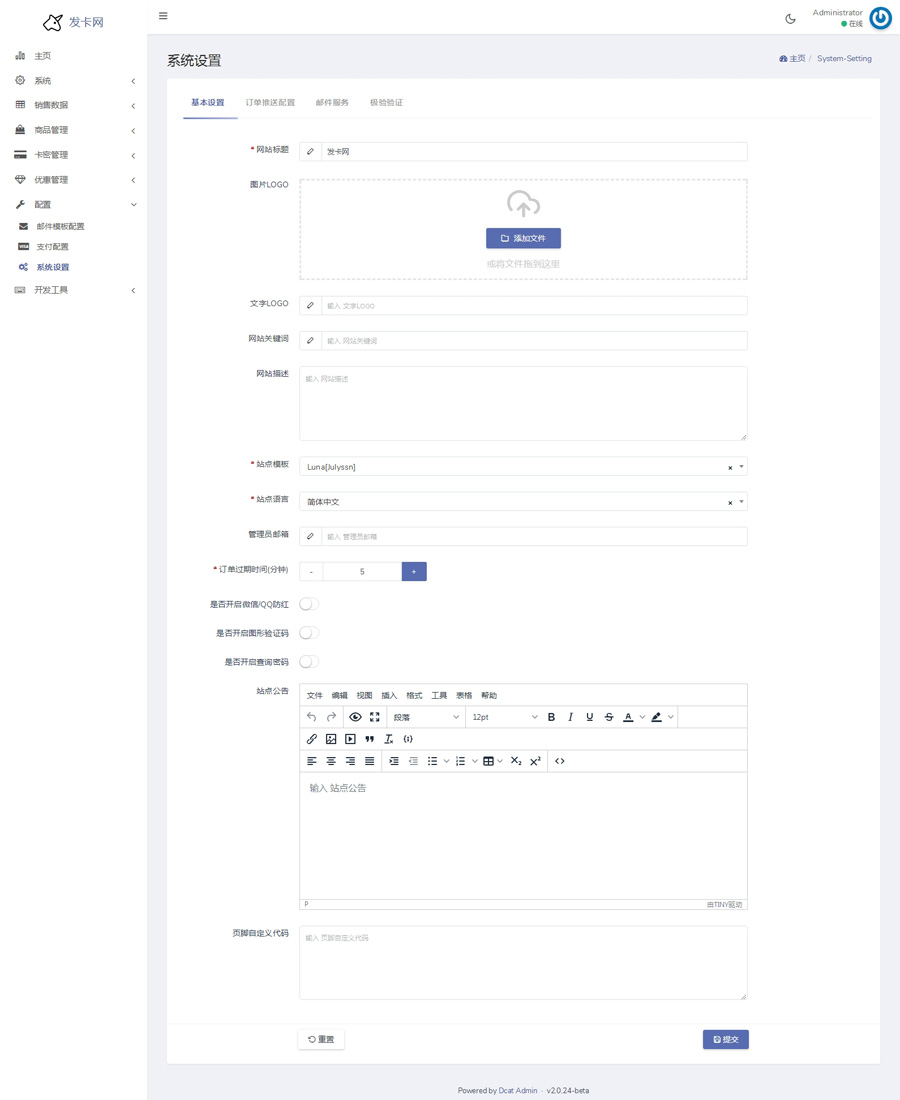Open the 站点模板 dropdown
Screen dimensions: 900x1100
pos(520,467)
